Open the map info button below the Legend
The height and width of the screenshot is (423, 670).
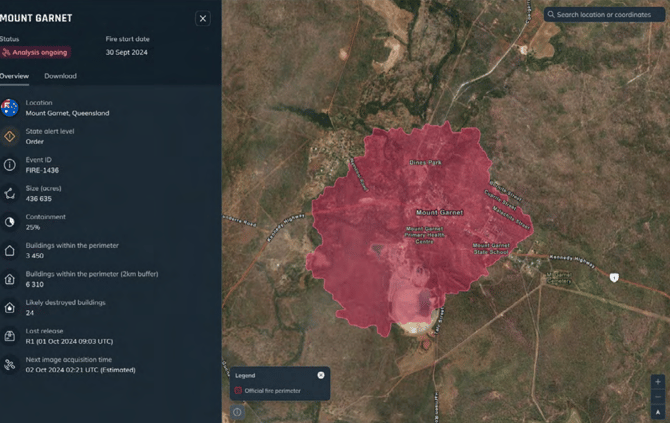coord(237,412)
